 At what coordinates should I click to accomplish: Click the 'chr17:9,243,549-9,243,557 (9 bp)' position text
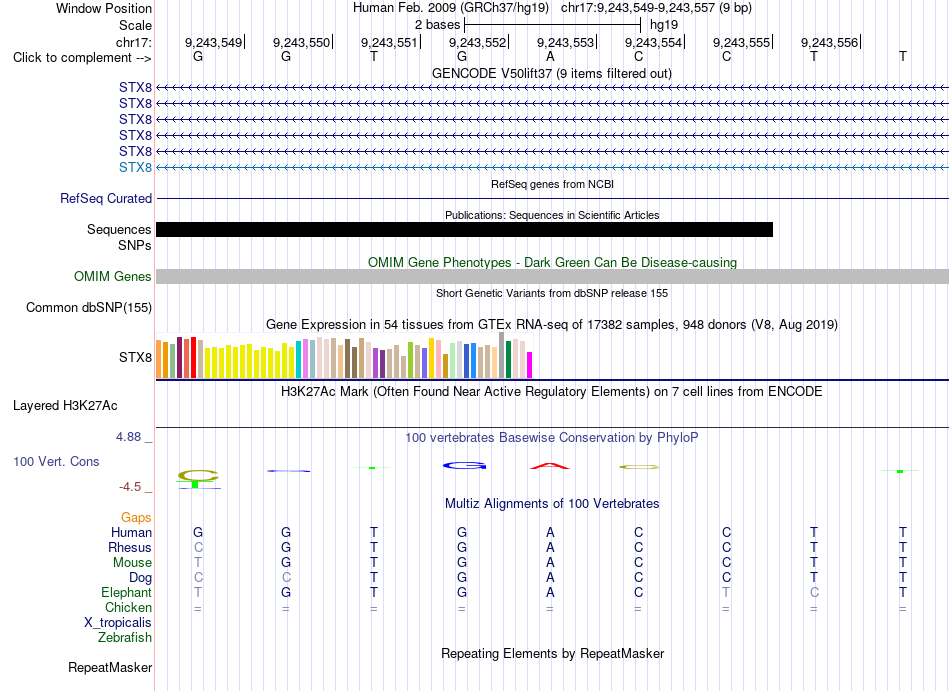click(x=656, y=8)
